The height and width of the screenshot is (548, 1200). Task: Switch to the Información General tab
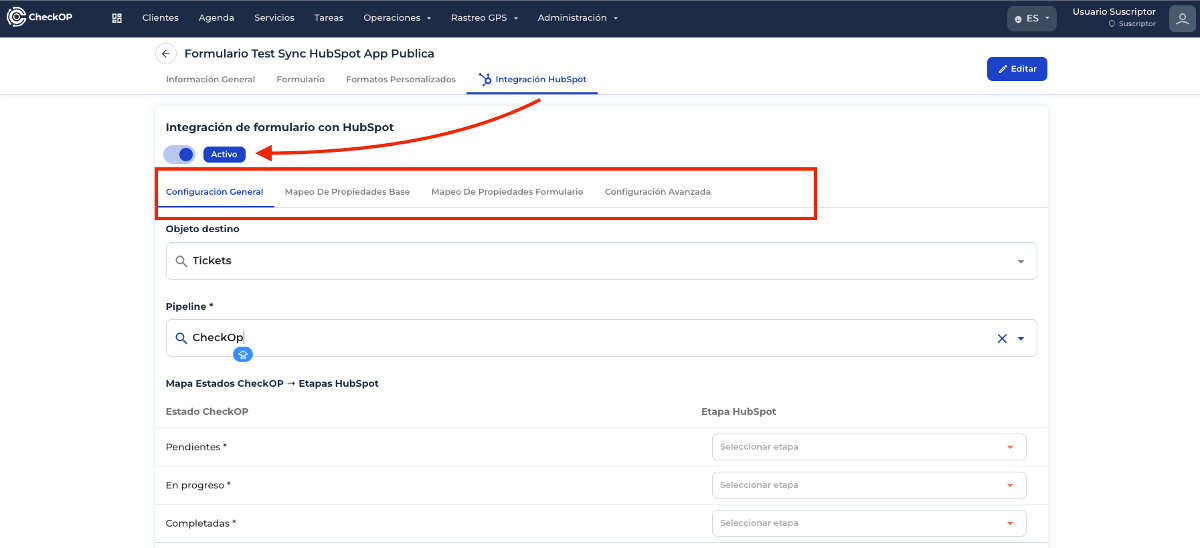click(210, 79)
